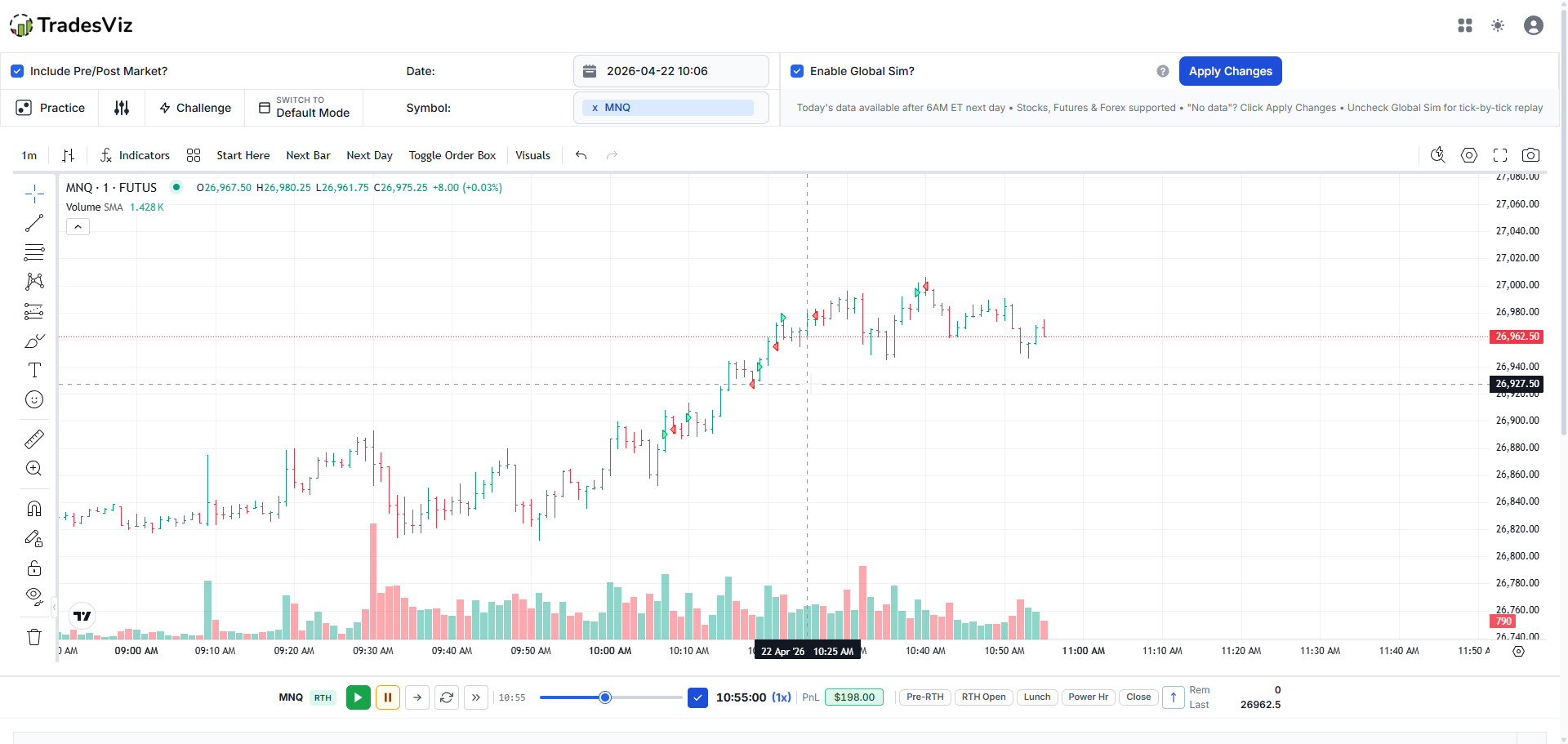
Task: Switch to the Challenge tab
Action: point(195,108)
